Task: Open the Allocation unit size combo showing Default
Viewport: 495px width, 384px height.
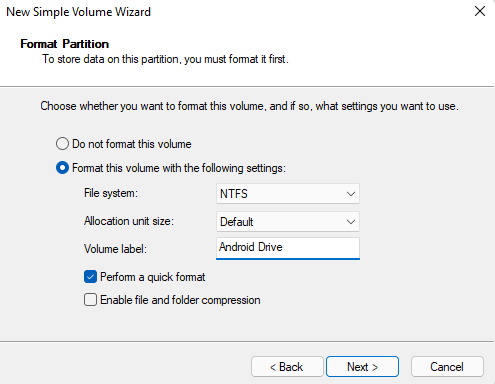Action: [x=288, y=222]
